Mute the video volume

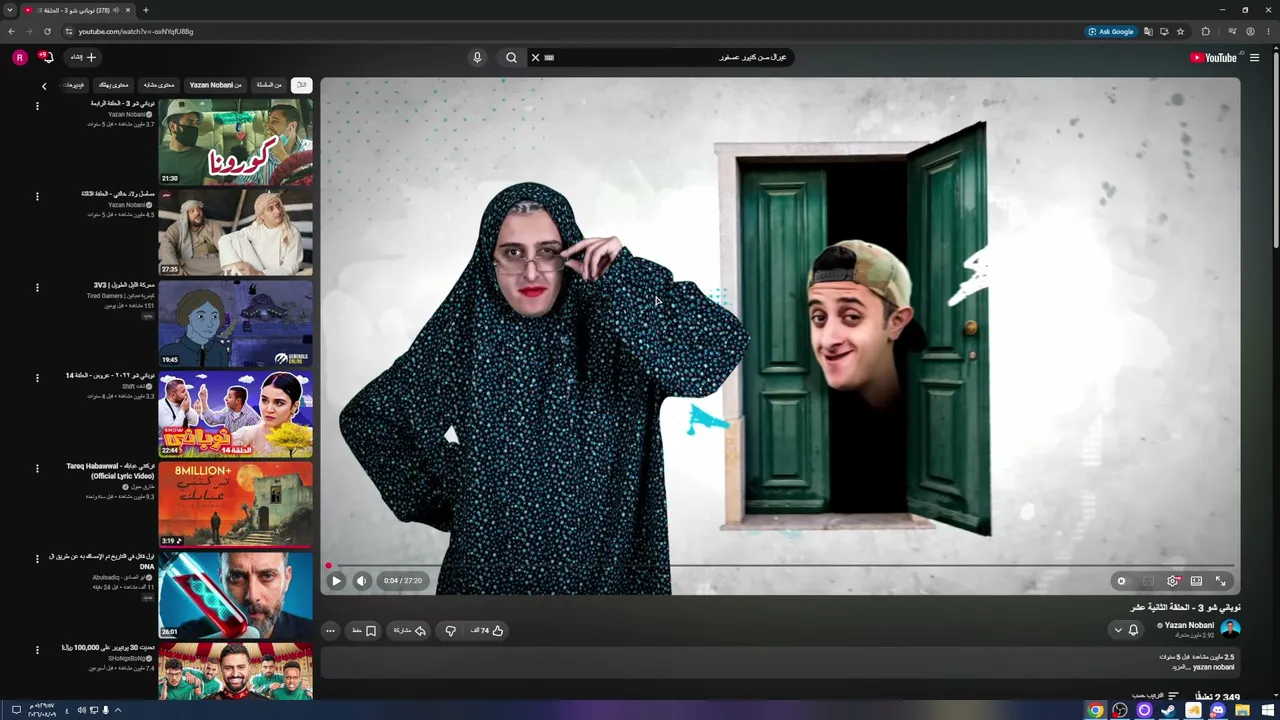point(362,581)
